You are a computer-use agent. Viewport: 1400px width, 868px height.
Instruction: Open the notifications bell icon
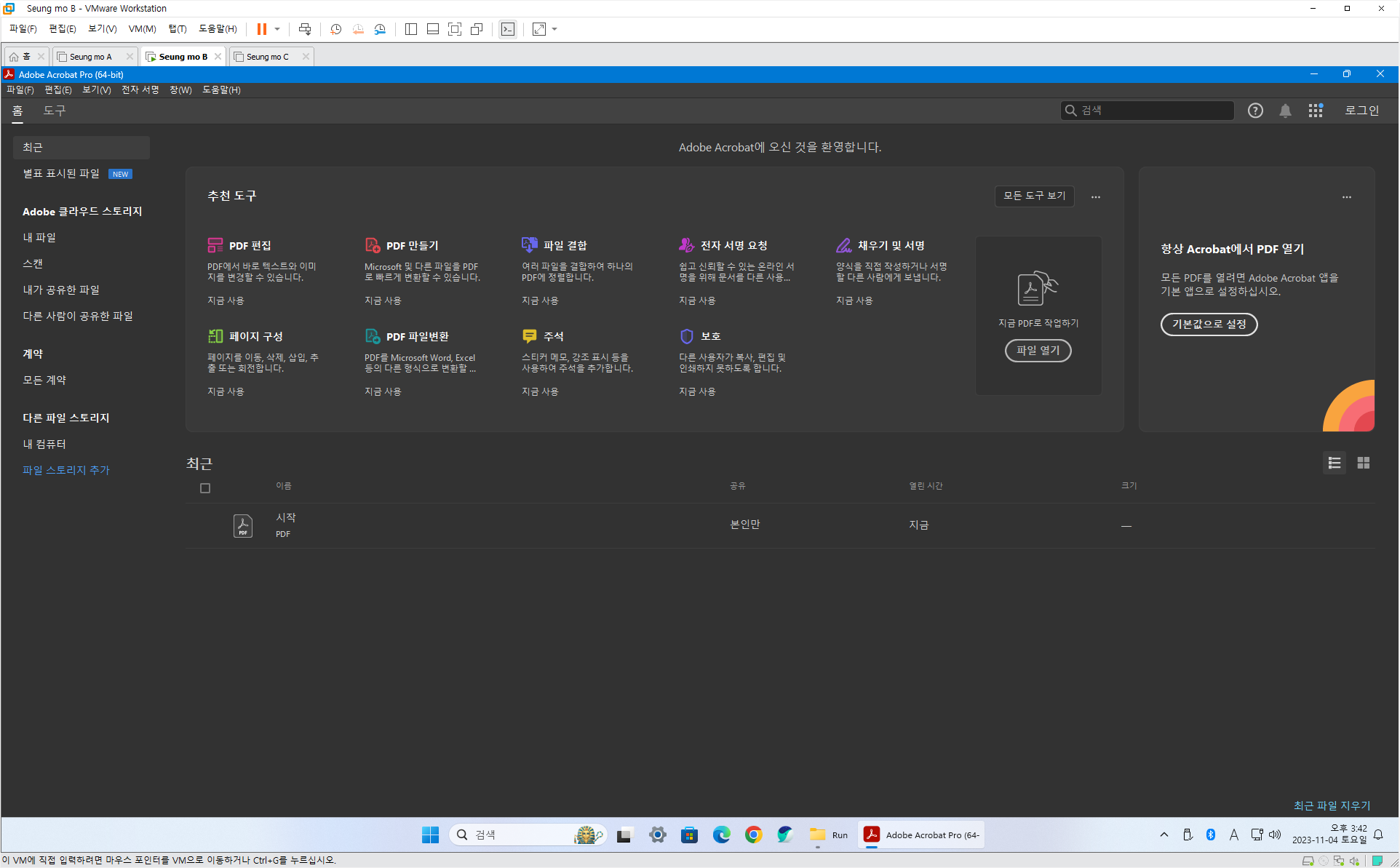[1285, 111]
